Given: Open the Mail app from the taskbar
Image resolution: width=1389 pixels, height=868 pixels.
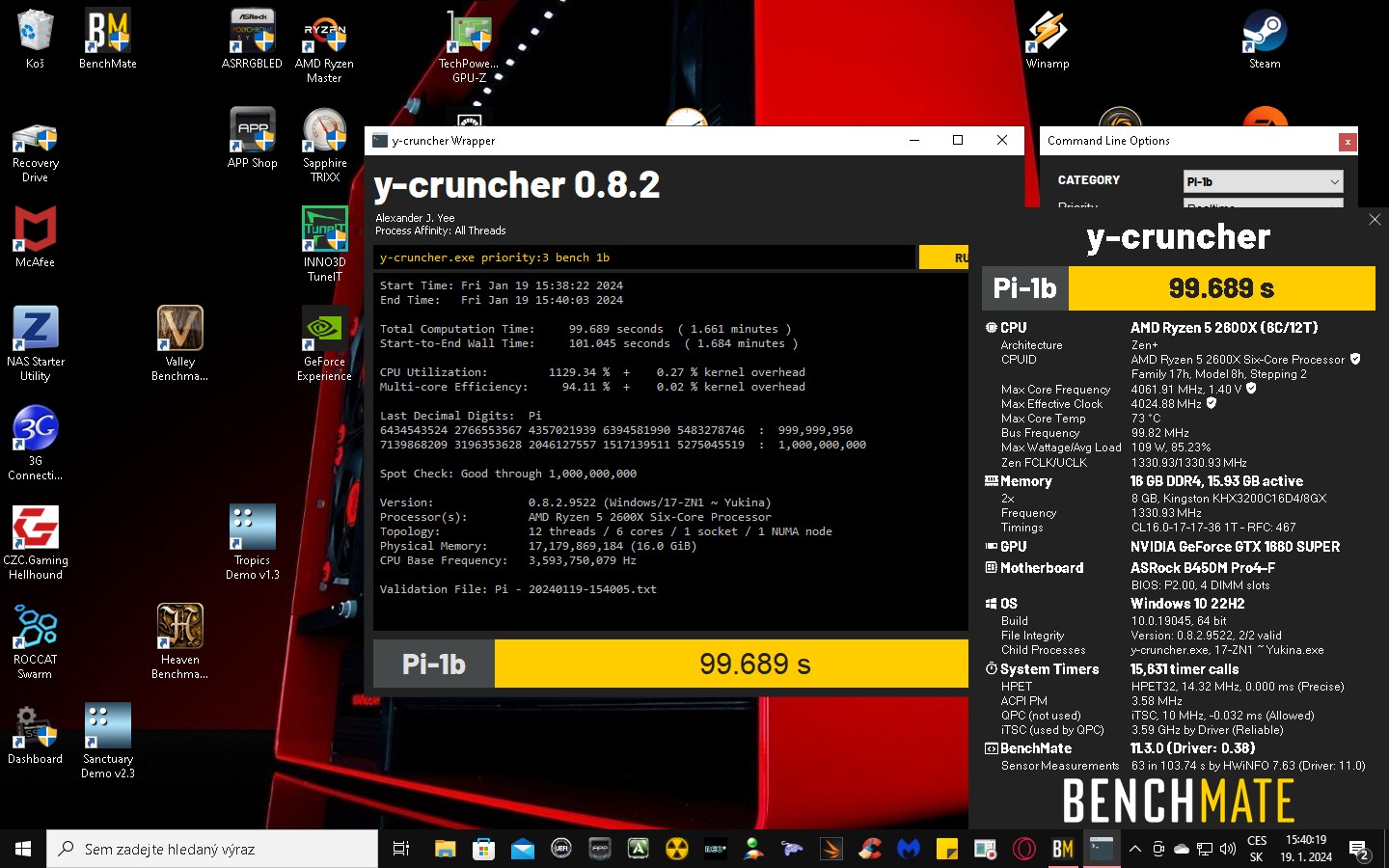Looking at the screenshot, I should click(x=522, y=849).
